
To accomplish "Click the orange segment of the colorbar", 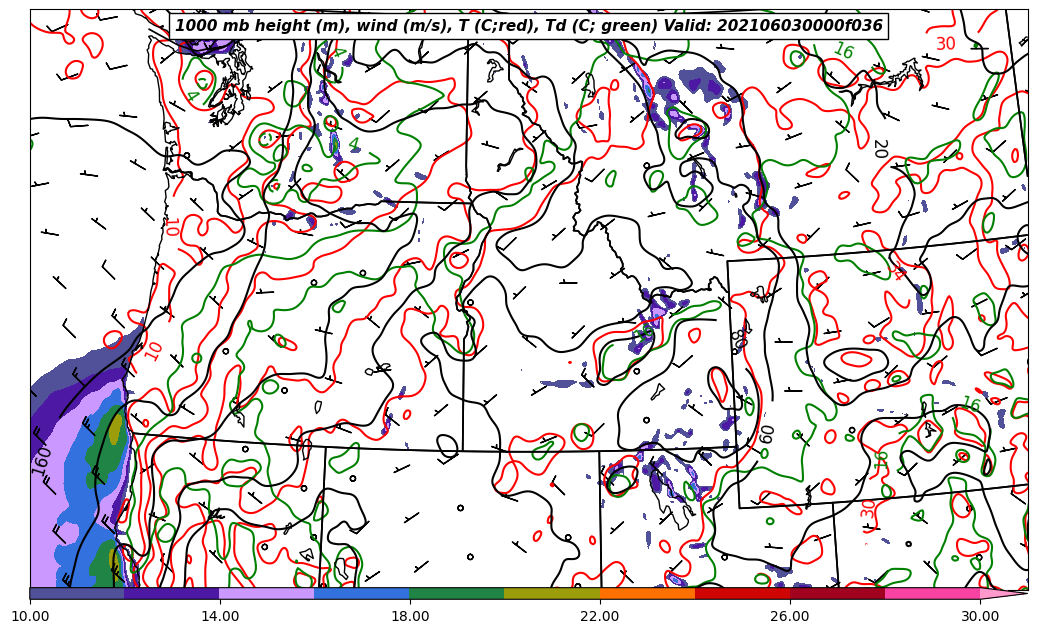I will tap(647, 593).
